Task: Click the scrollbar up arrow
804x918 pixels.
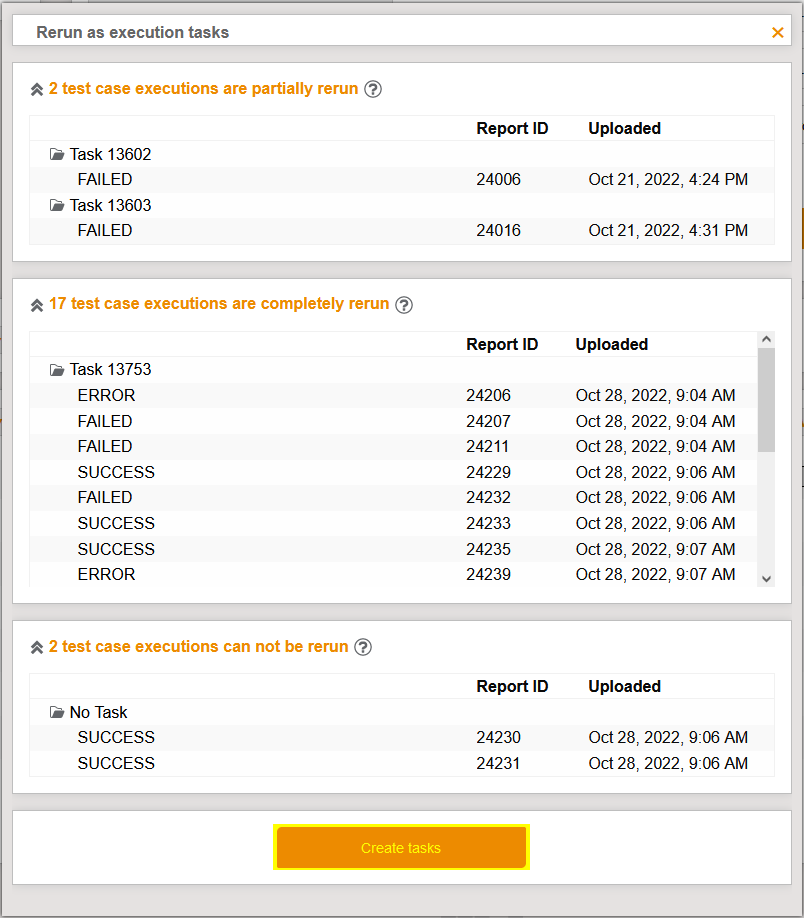Action: pos(767,338)
